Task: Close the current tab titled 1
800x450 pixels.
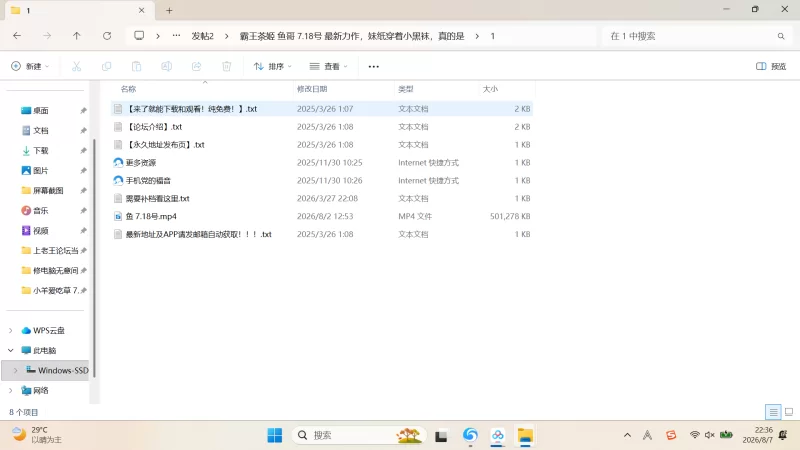Action: (x=141, y=10)
